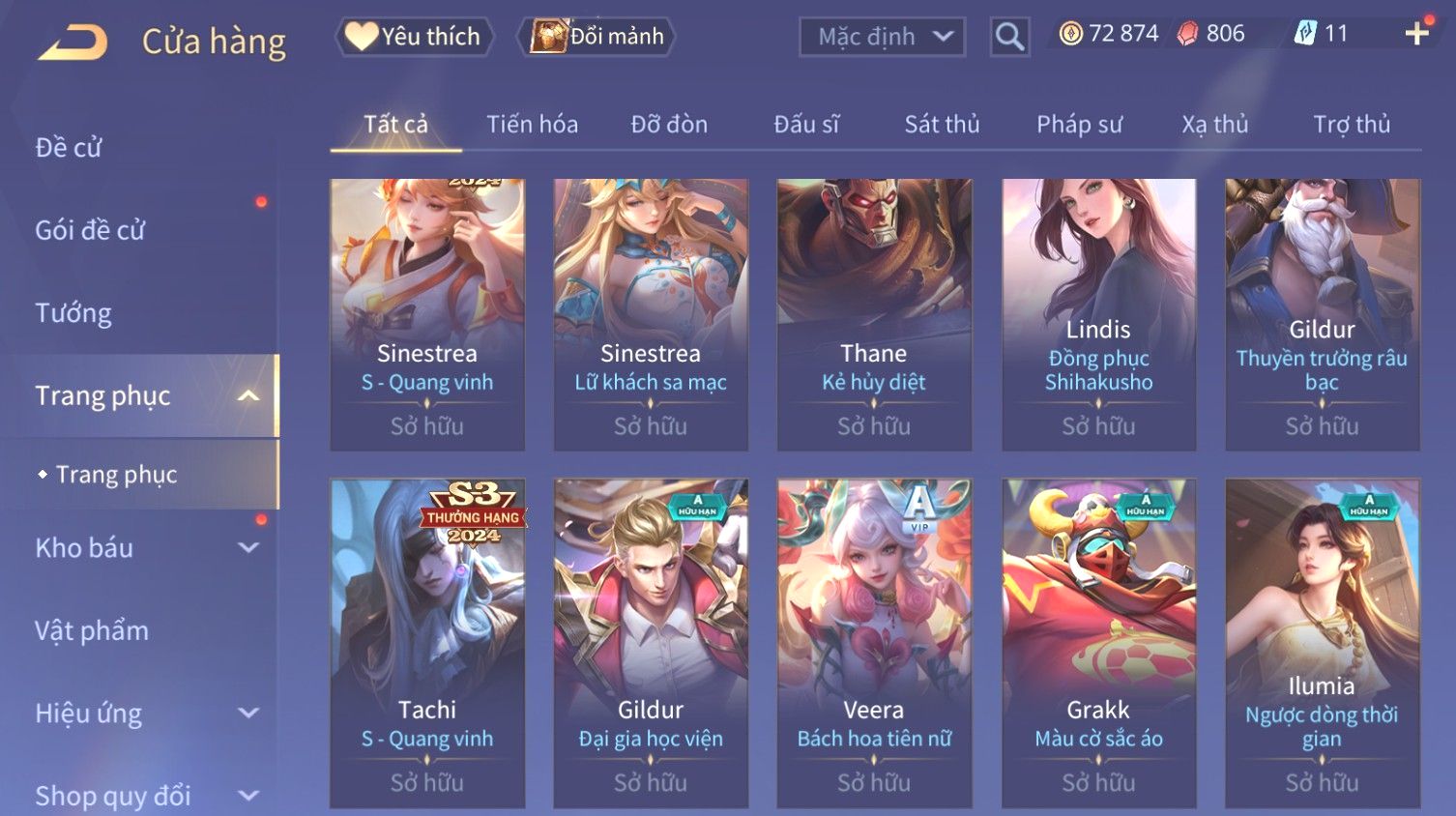This screenshot has width=1456, height=816.
Task: Select the Tiến hóa tab
Action: pyautogui.click(x=532, y=124)
